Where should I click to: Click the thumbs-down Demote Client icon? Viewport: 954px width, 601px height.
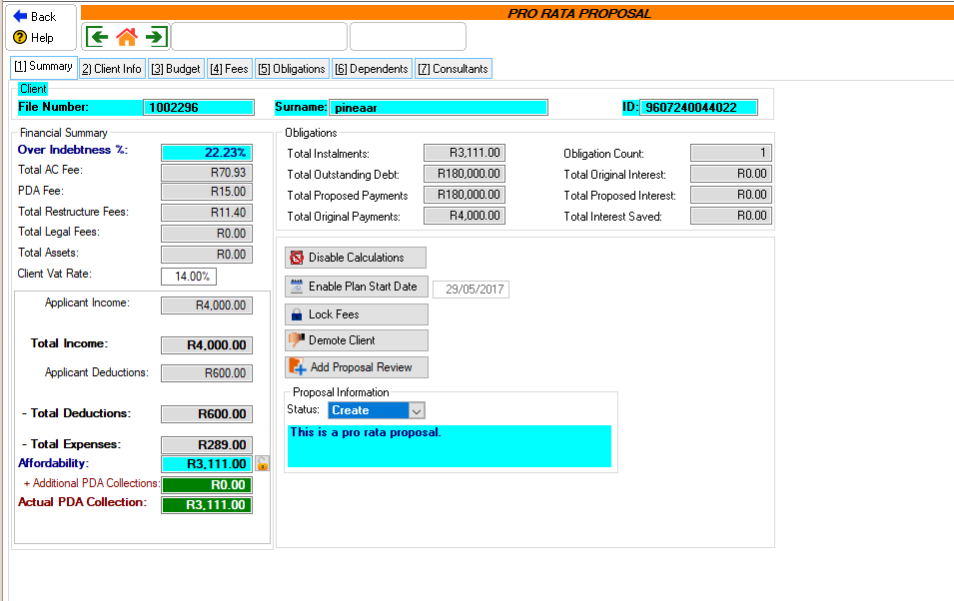point(295,340)
